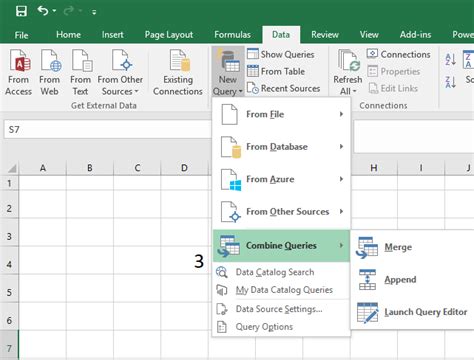
Task: Click the formula bar input area
Action: [x=414, y=137]
